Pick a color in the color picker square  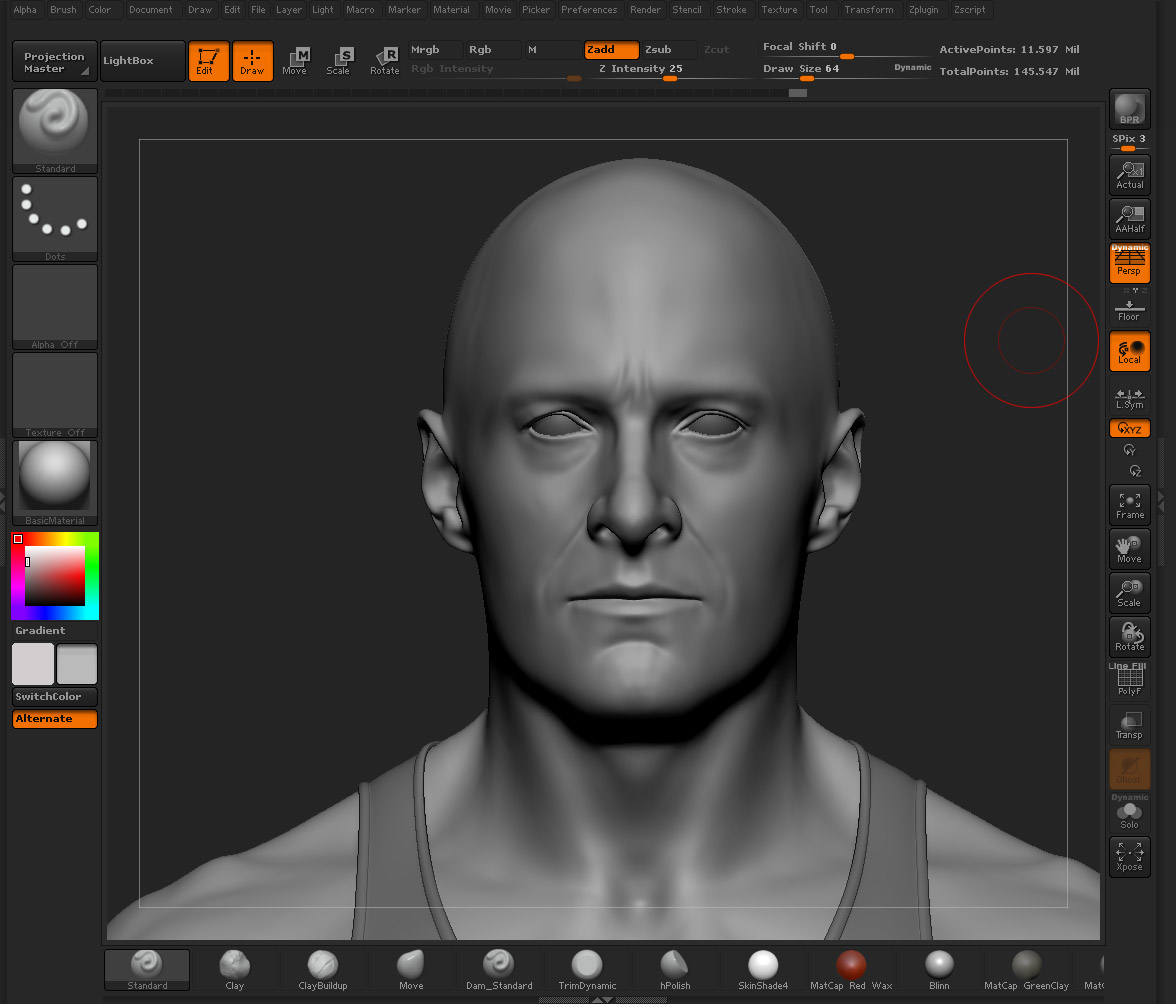(x=55, y=576)
